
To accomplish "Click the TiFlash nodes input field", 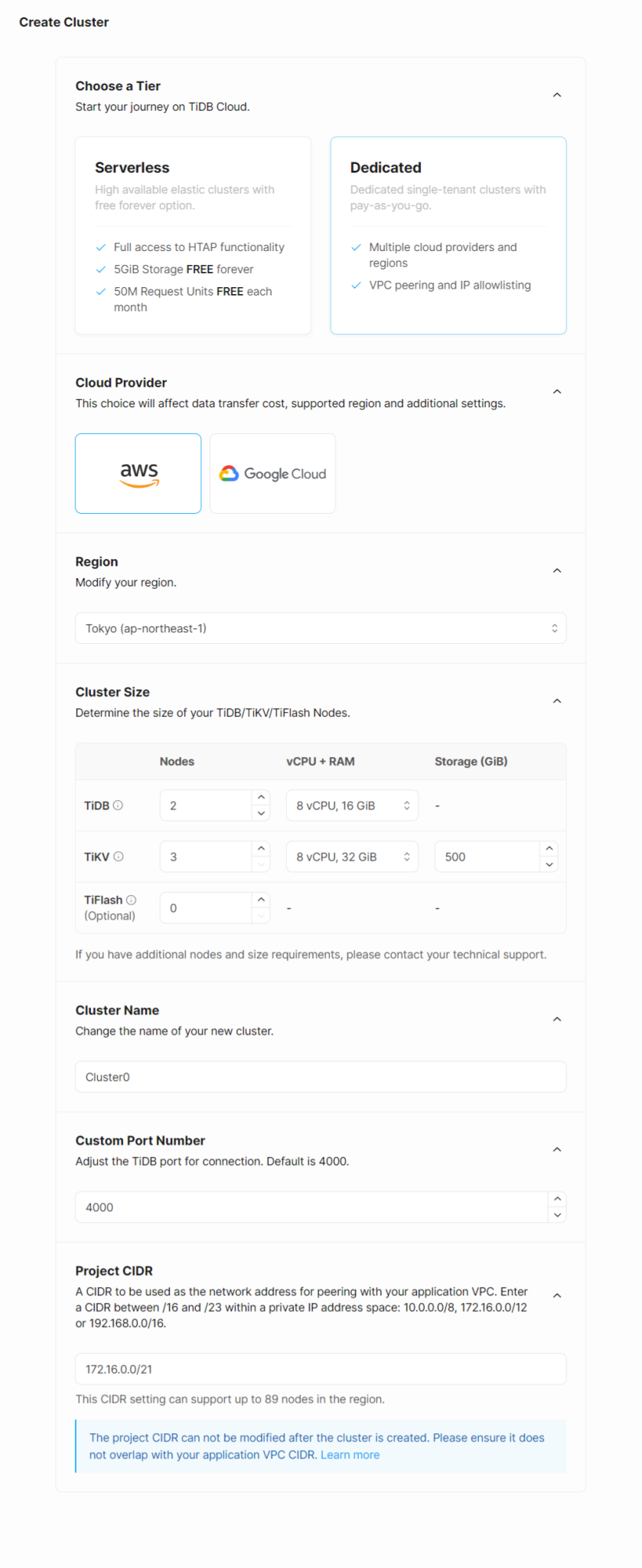I will point(206,908).
